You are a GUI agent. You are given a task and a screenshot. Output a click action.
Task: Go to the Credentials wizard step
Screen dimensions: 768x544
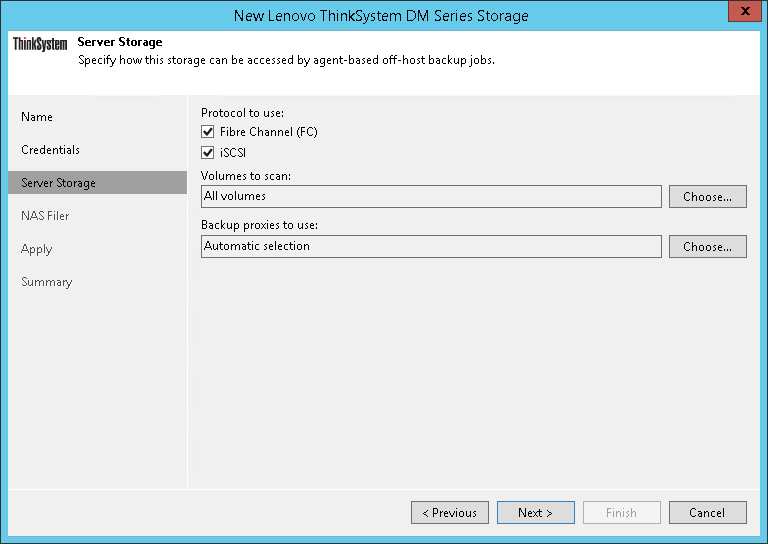click(x=50, y=150)
